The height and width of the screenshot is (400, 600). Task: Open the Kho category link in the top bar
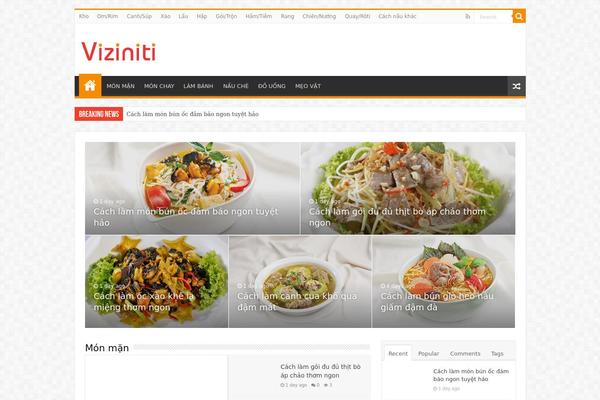(84, 16)
